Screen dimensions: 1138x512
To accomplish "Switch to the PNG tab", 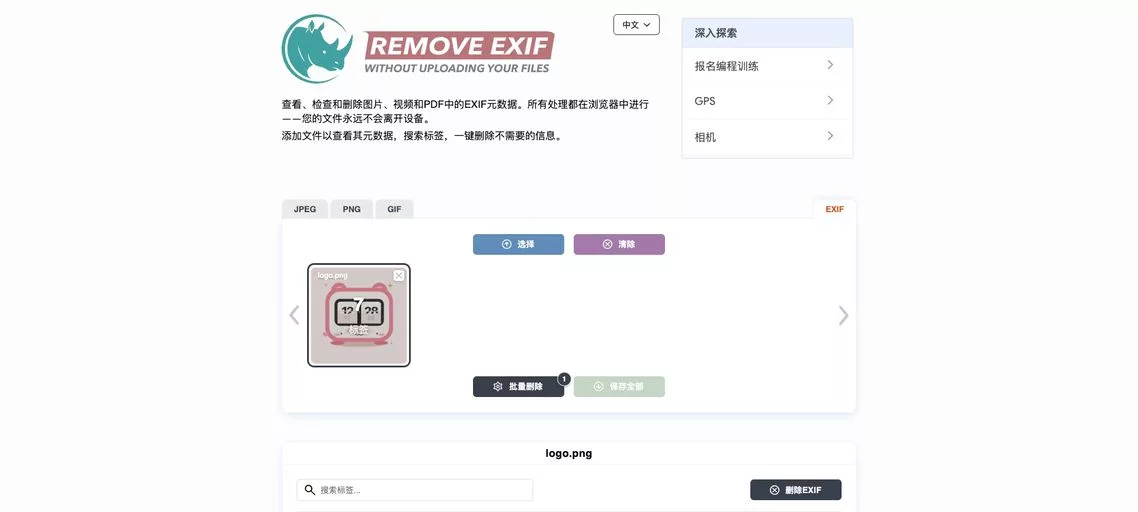I will coord(352,209).
